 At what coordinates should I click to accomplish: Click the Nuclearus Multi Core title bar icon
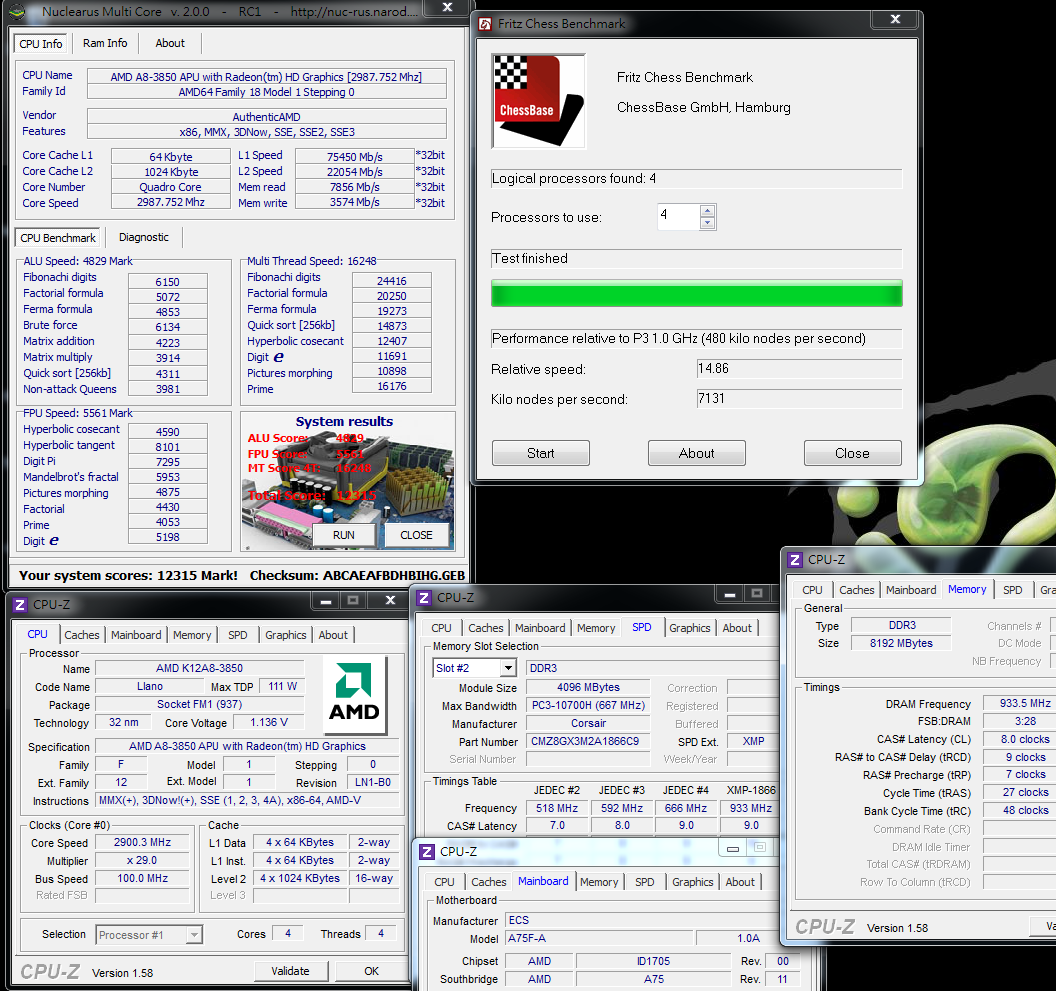(18, 12)
